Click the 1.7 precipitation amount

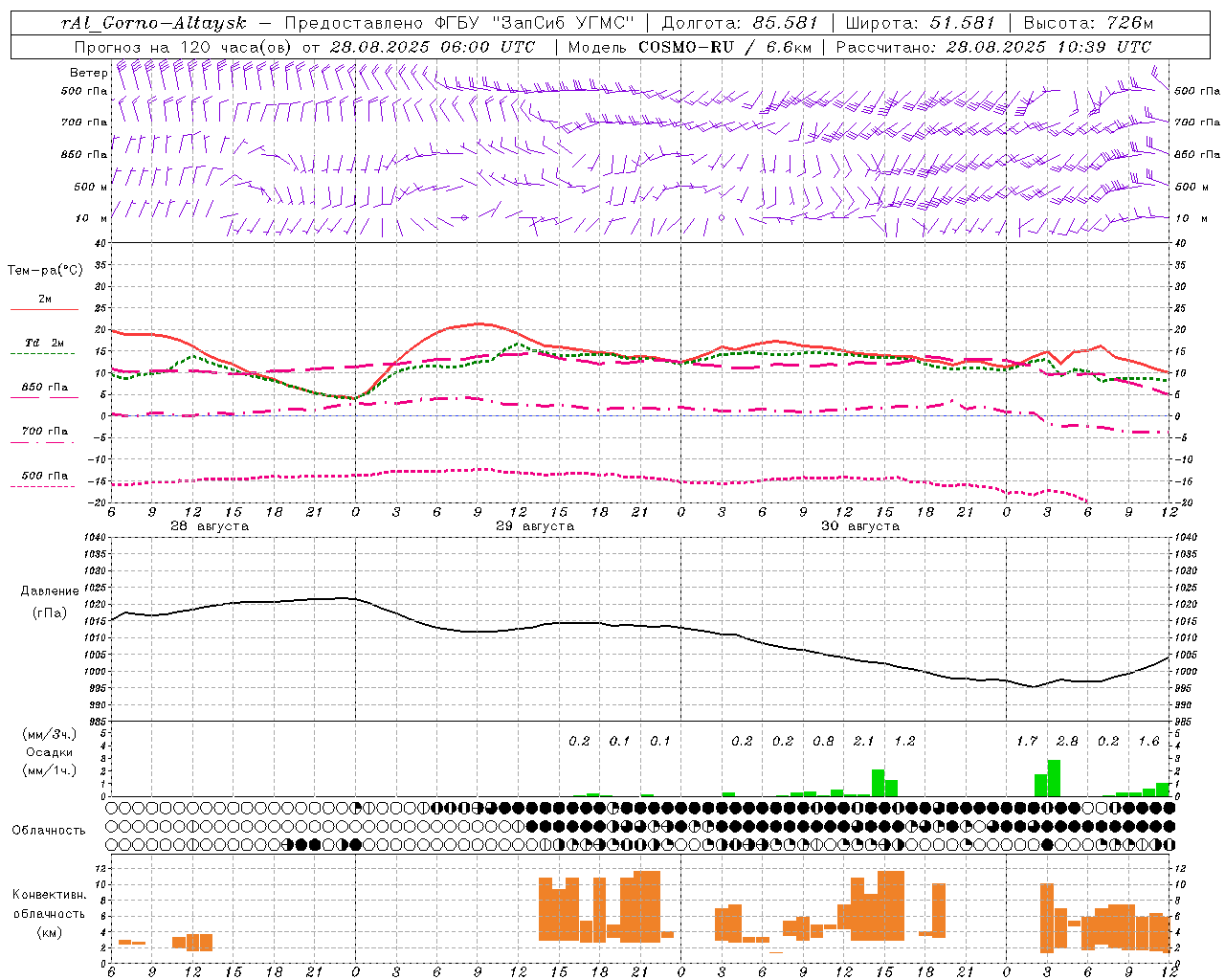click(x=1027, y=741)
